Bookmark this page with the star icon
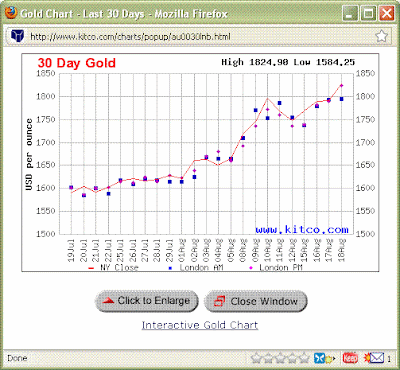The width and height of the screenshot is (400, 370). click(x=382, y=36)
